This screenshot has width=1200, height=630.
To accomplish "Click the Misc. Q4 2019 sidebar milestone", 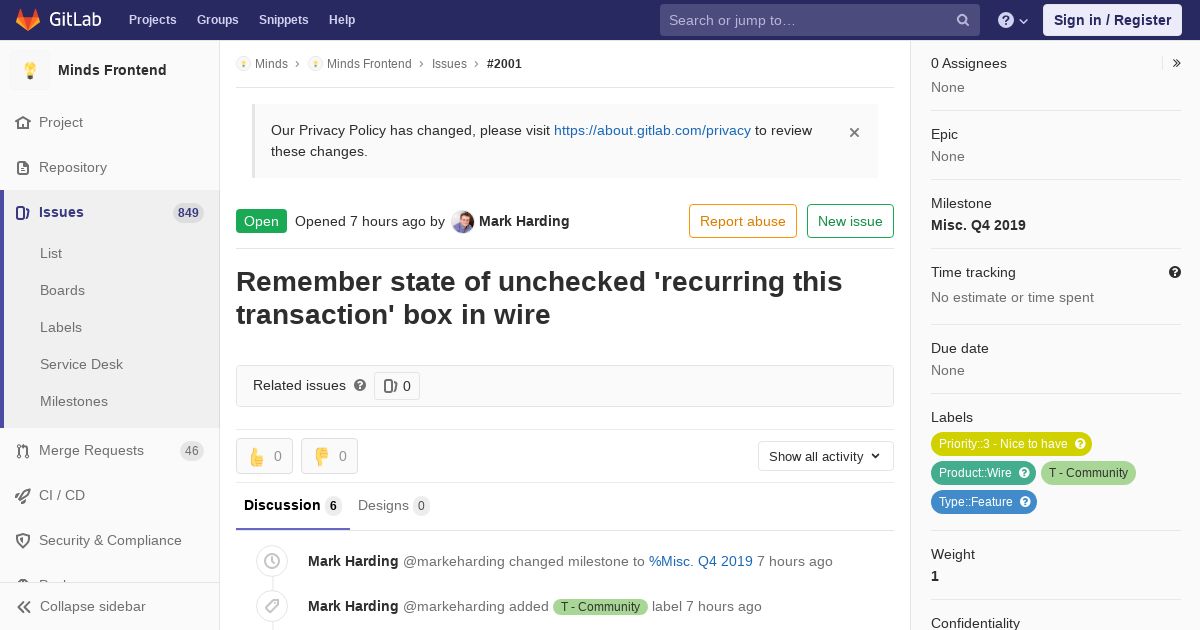I will click(978, 226).
